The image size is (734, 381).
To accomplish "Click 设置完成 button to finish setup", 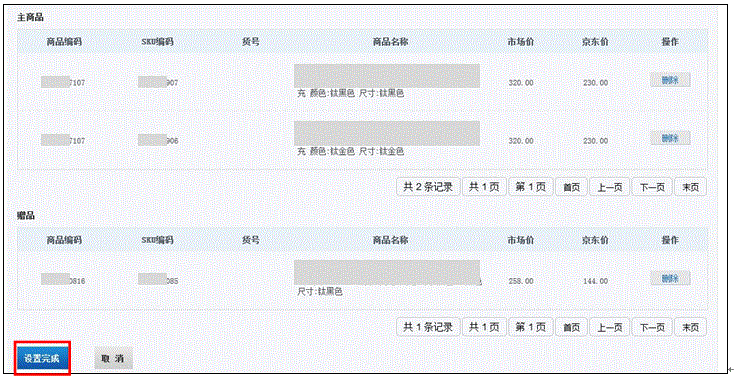I will coord(42,359).
